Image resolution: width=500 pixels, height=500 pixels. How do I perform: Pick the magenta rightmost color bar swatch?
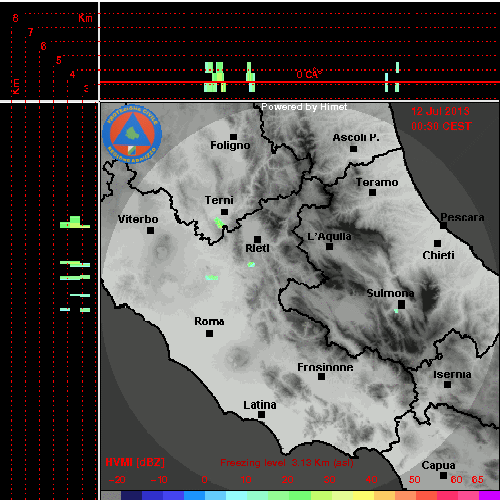coord(489,495)
